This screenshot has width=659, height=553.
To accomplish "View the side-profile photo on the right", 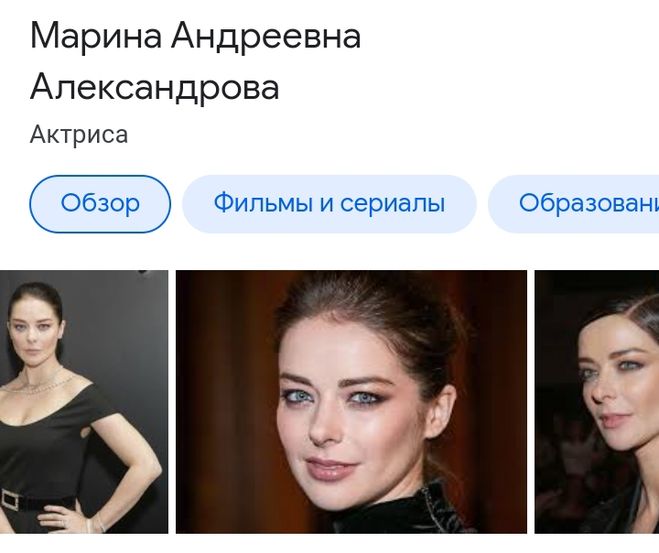I will tap(597, 402).
